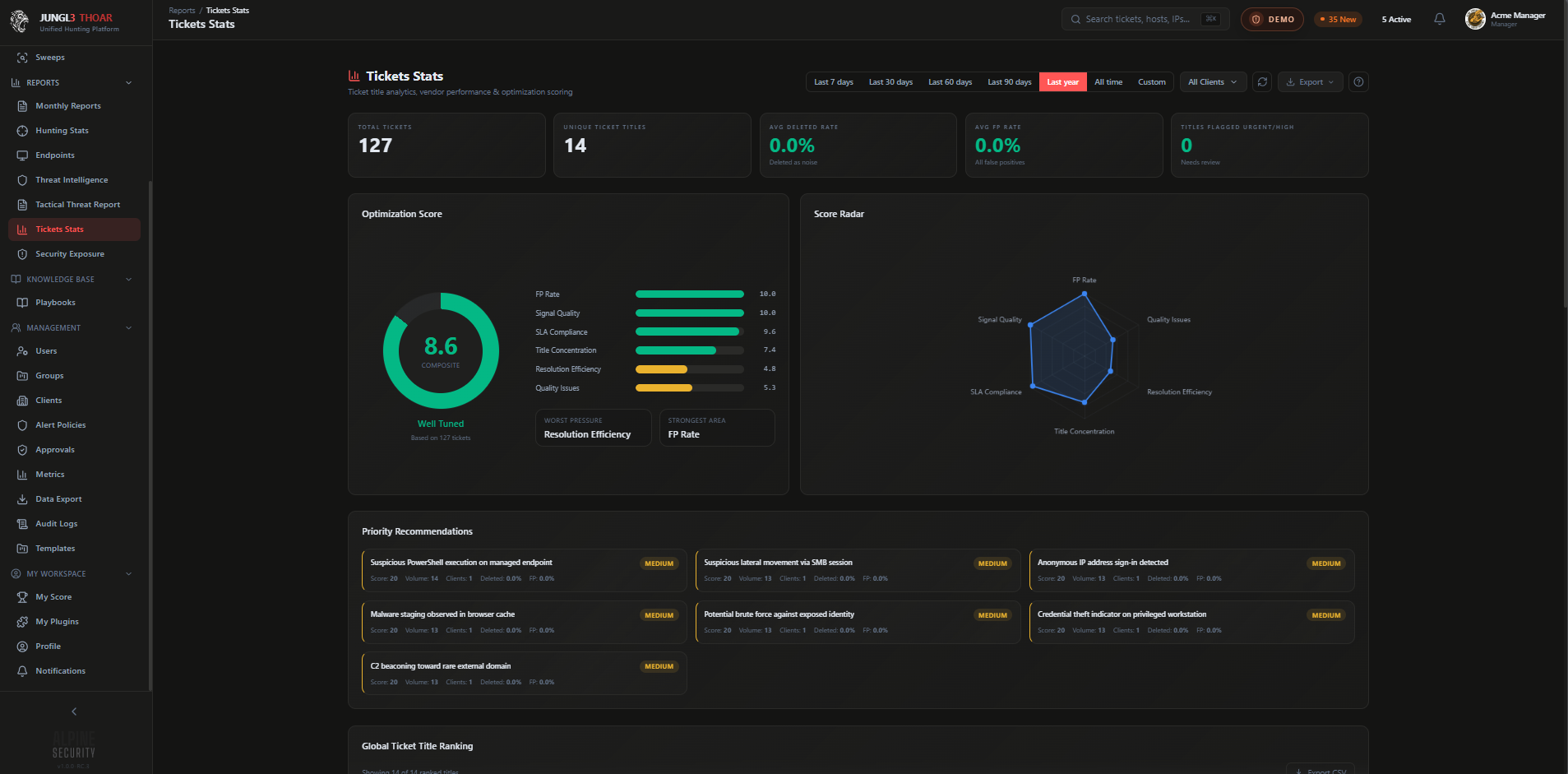This screenshot has width=1568, height=774.
Task: Select the Last year range
Action: click(x=1062, y=82)
